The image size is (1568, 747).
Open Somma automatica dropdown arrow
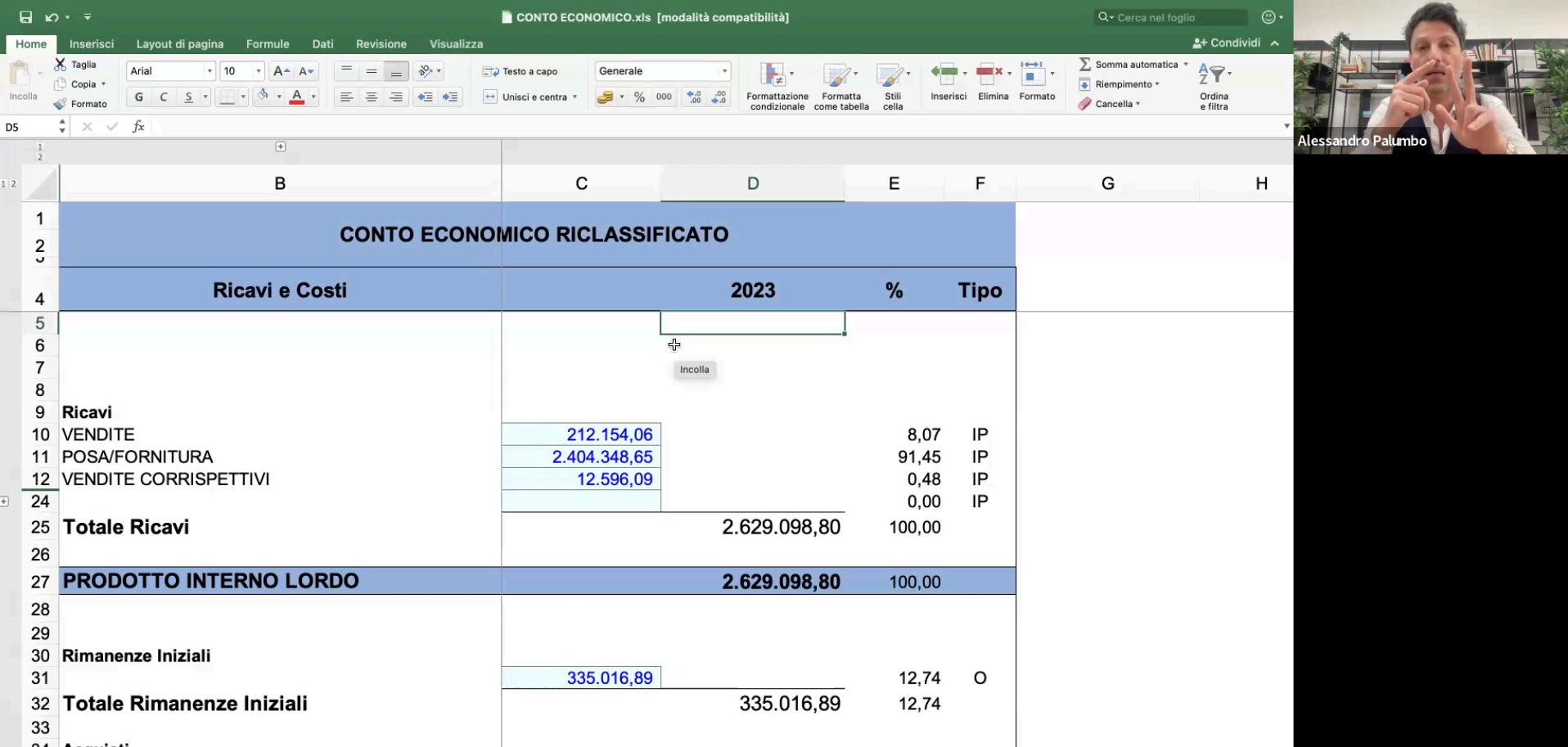point(1185,64)
